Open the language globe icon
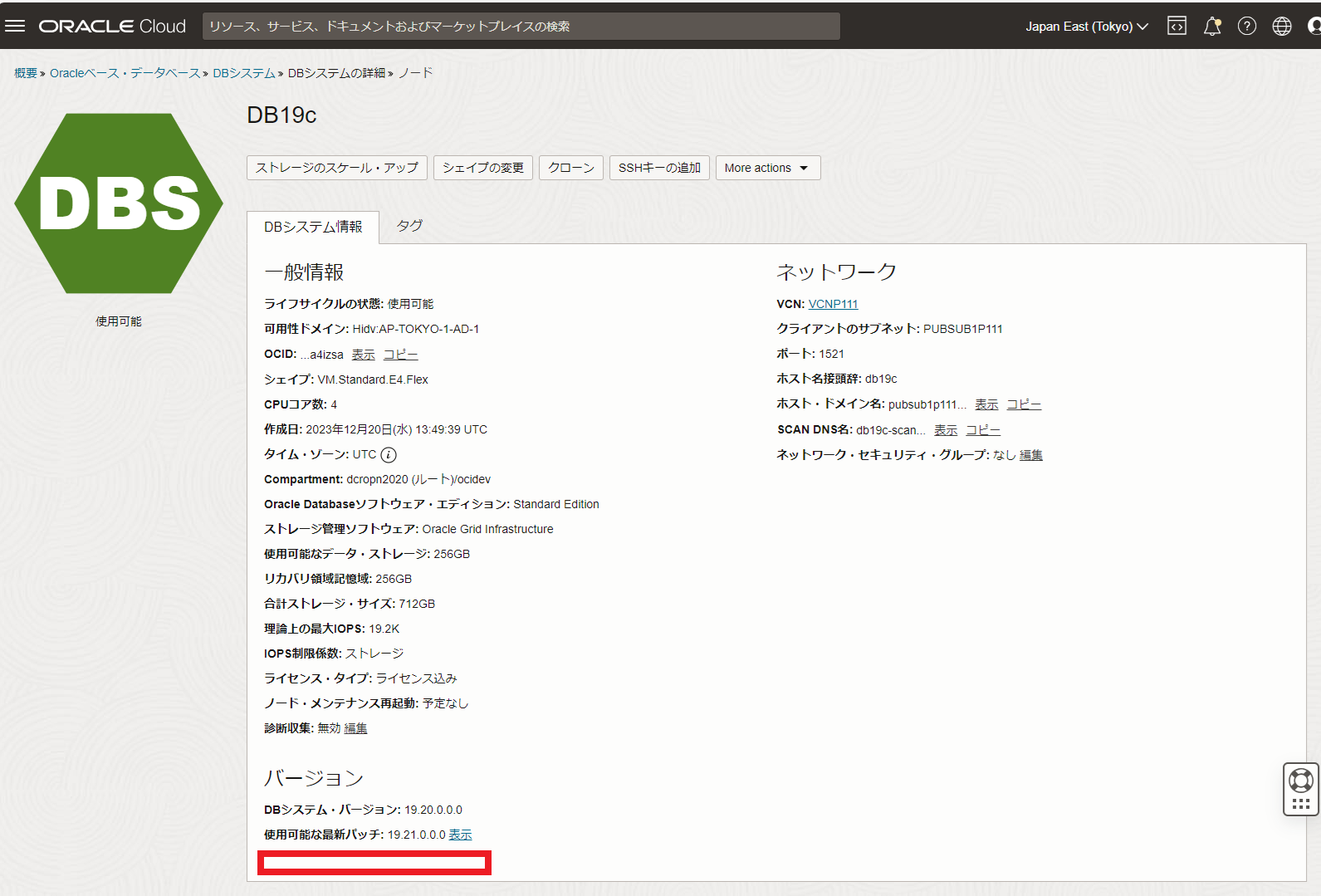Viewport: 1321px width, 896px height. pyautogui.click(x=1282, y=26)
